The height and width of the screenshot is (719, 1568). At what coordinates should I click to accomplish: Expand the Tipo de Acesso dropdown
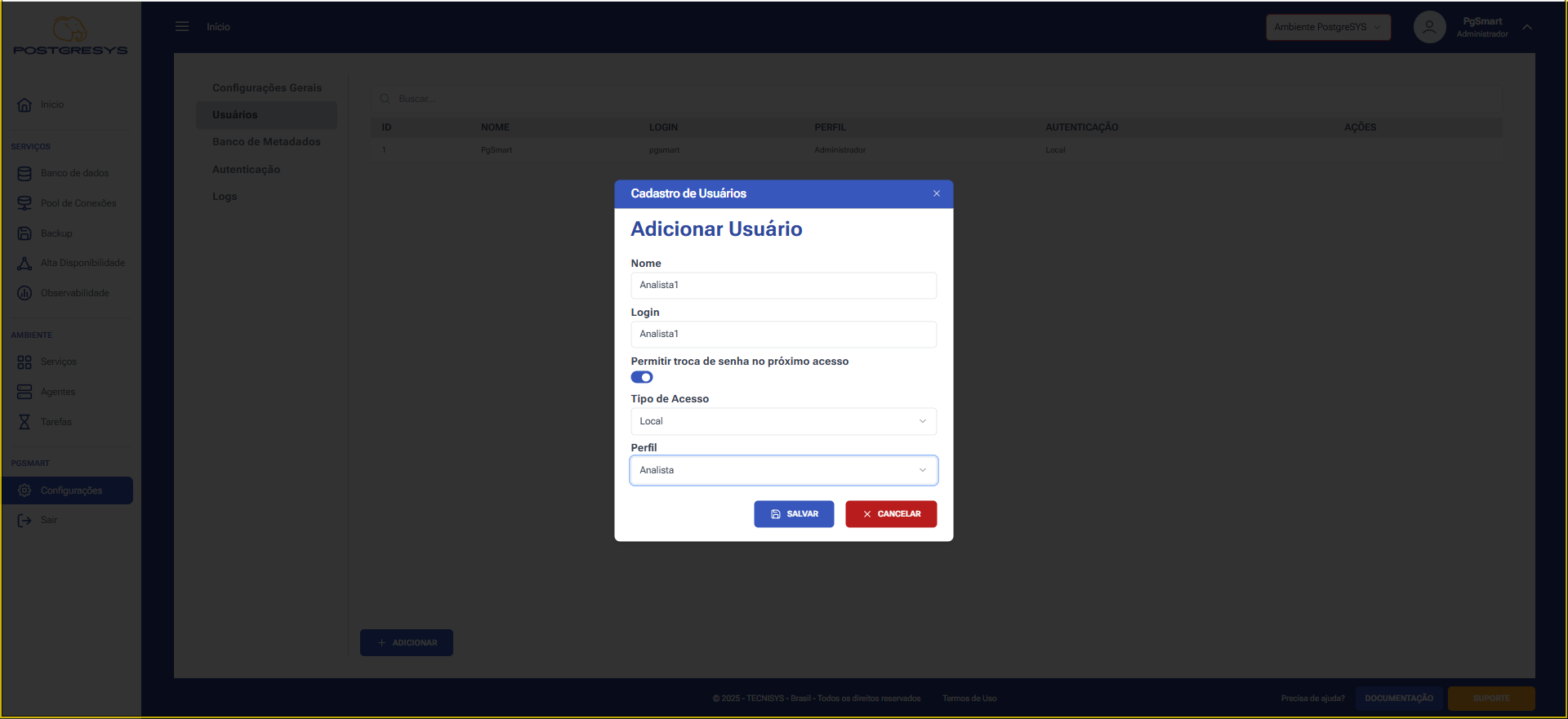point(783,421)
